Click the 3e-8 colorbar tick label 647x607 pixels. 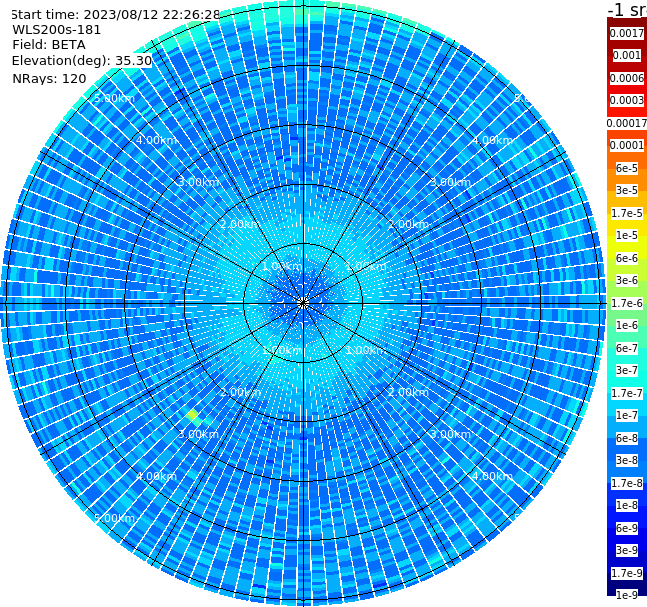(x=627, y=460)
